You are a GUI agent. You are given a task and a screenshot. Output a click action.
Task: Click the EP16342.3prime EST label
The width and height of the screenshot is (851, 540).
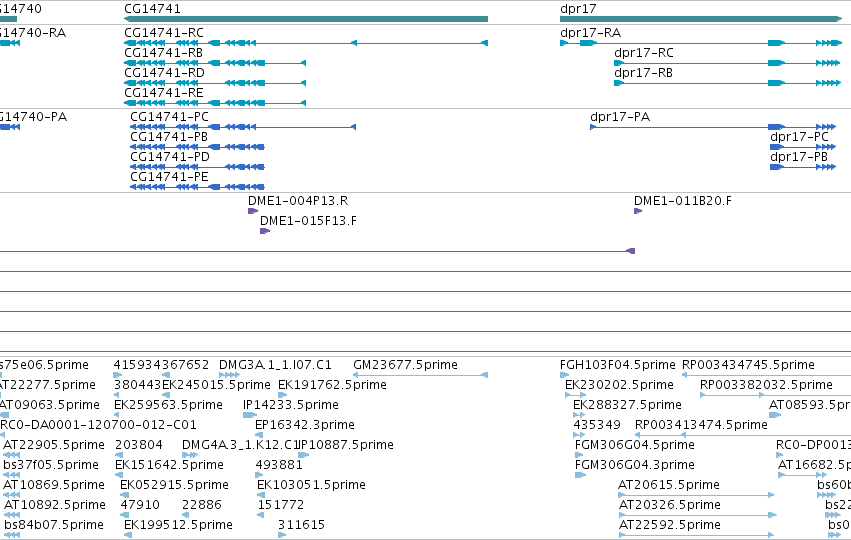point(305,425)
